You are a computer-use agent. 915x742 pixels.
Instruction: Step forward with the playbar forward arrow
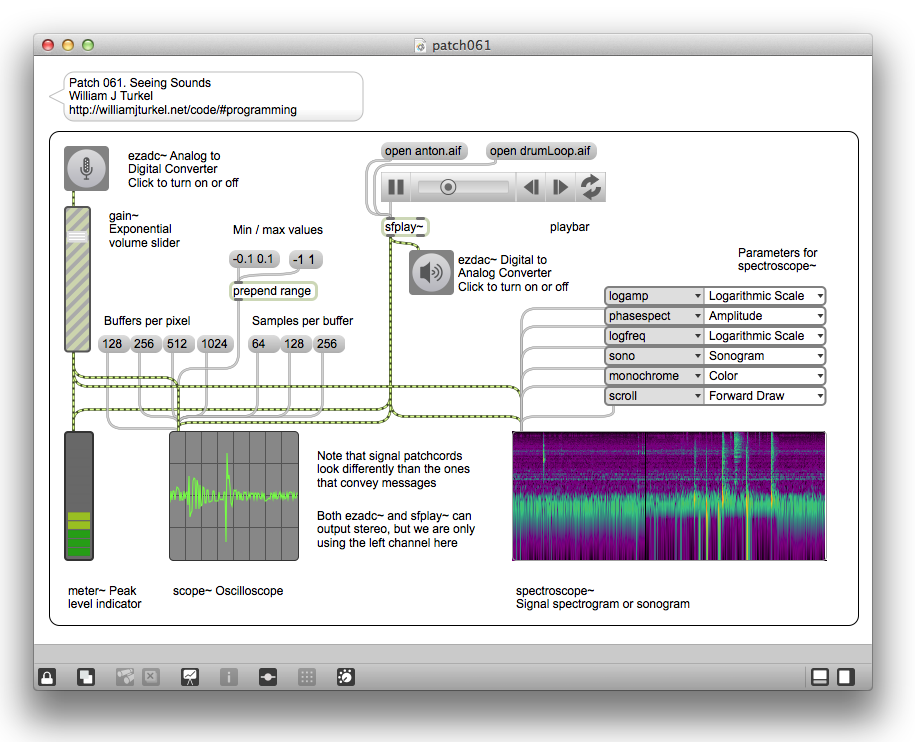tap(560, 187)
